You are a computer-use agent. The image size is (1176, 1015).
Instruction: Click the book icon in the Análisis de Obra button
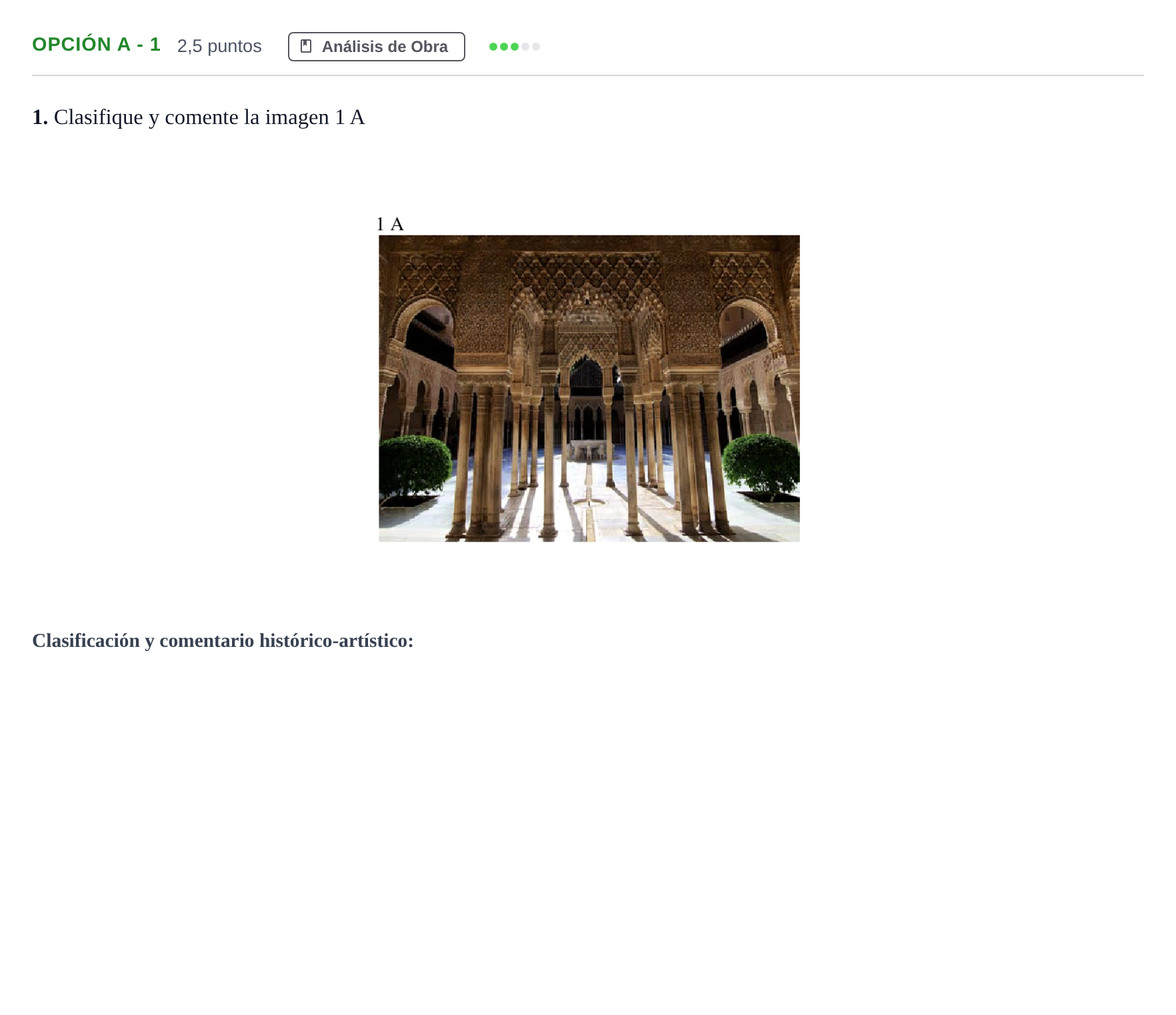click(x=306, y=47)
